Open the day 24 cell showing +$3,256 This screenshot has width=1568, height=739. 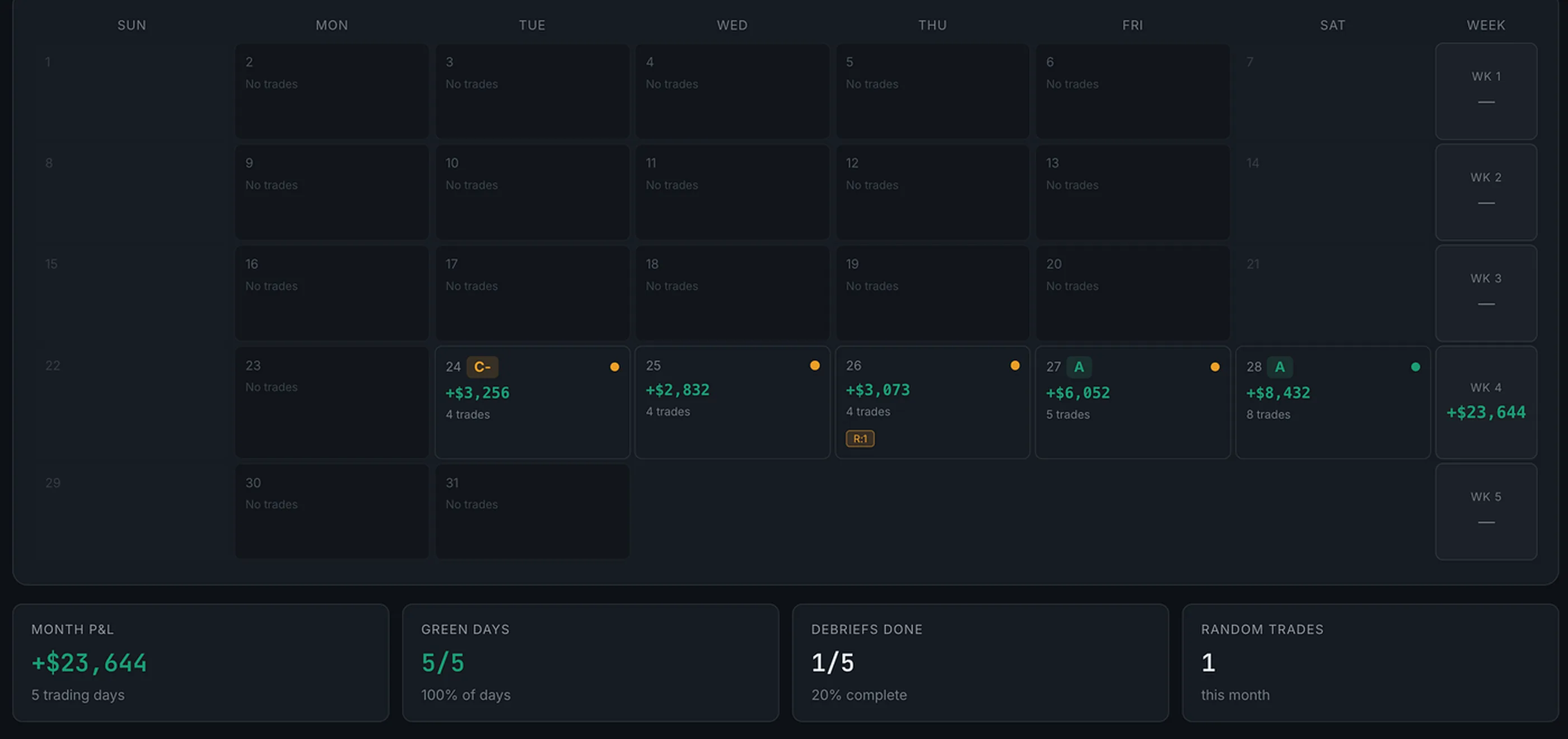532,403
